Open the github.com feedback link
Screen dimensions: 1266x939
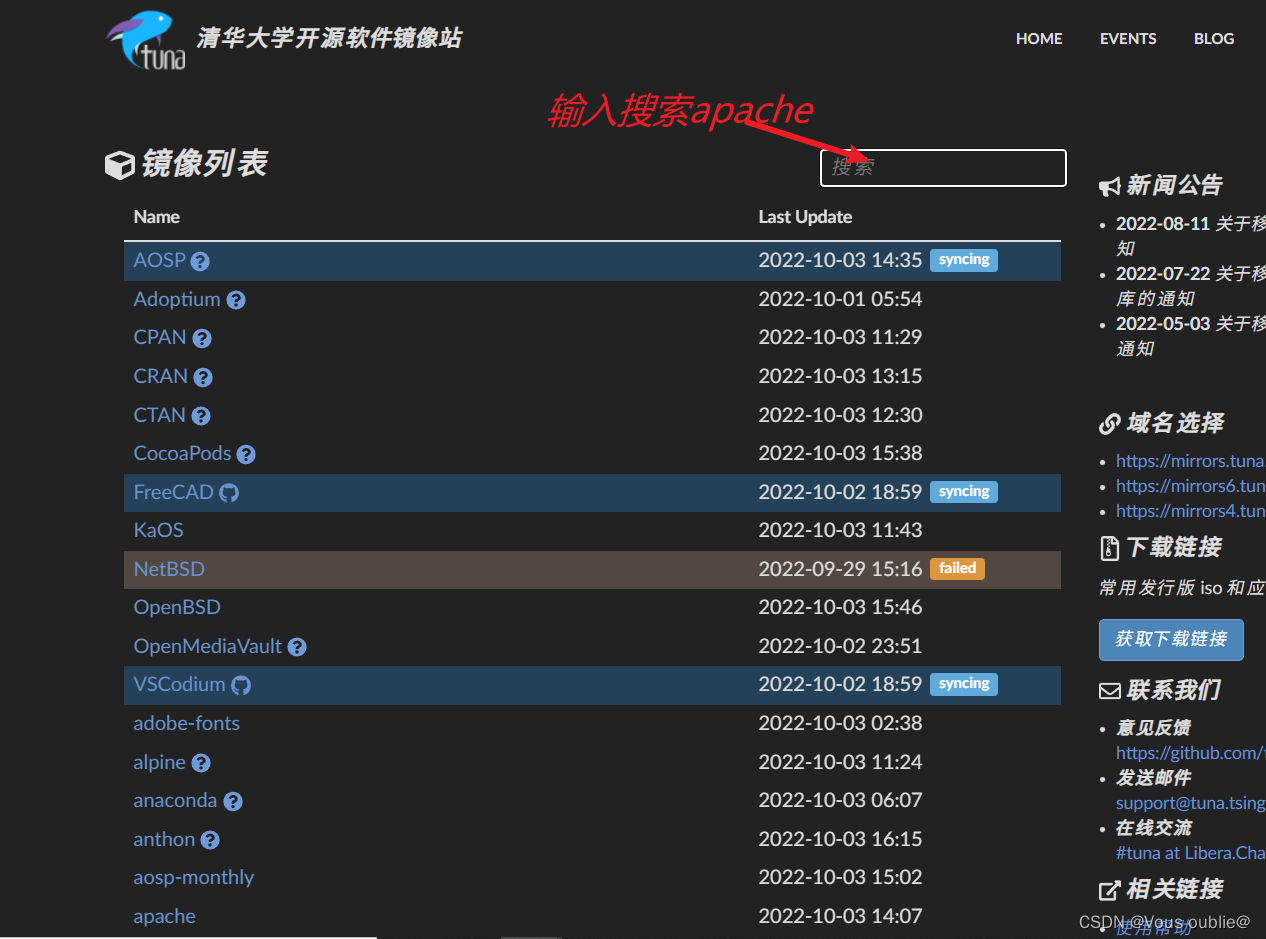(x=1191, y=753)
